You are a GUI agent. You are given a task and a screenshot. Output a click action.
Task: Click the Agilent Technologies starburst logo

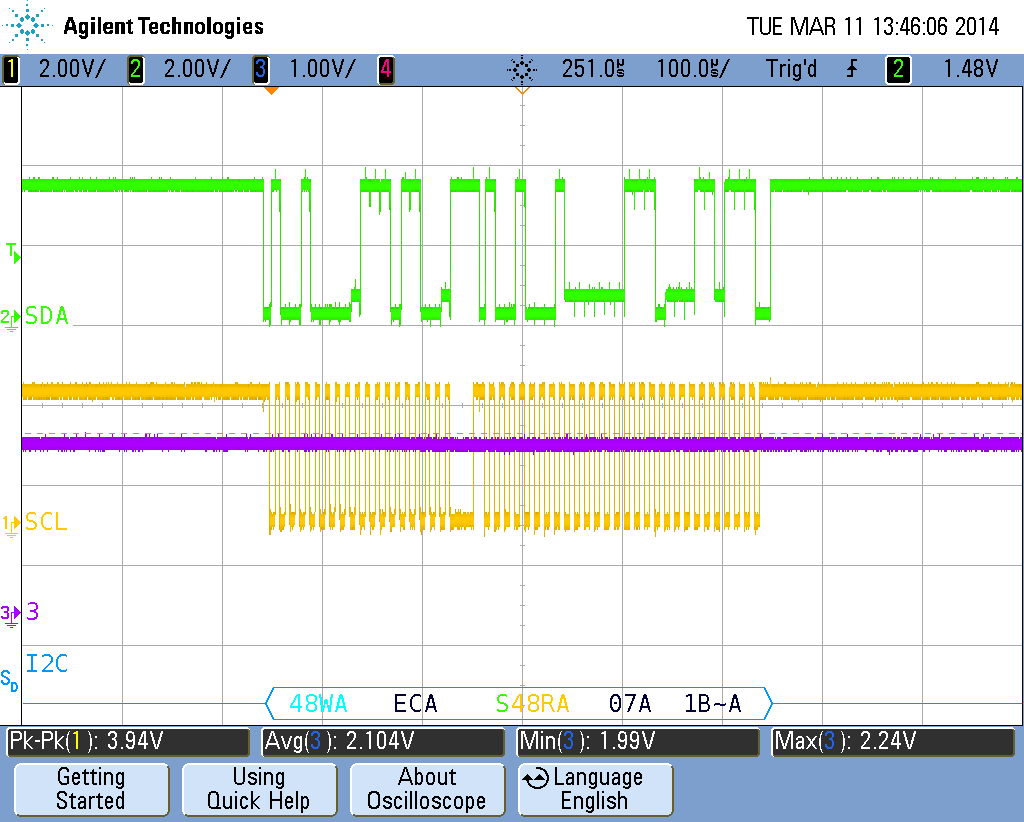click(27, 25)
